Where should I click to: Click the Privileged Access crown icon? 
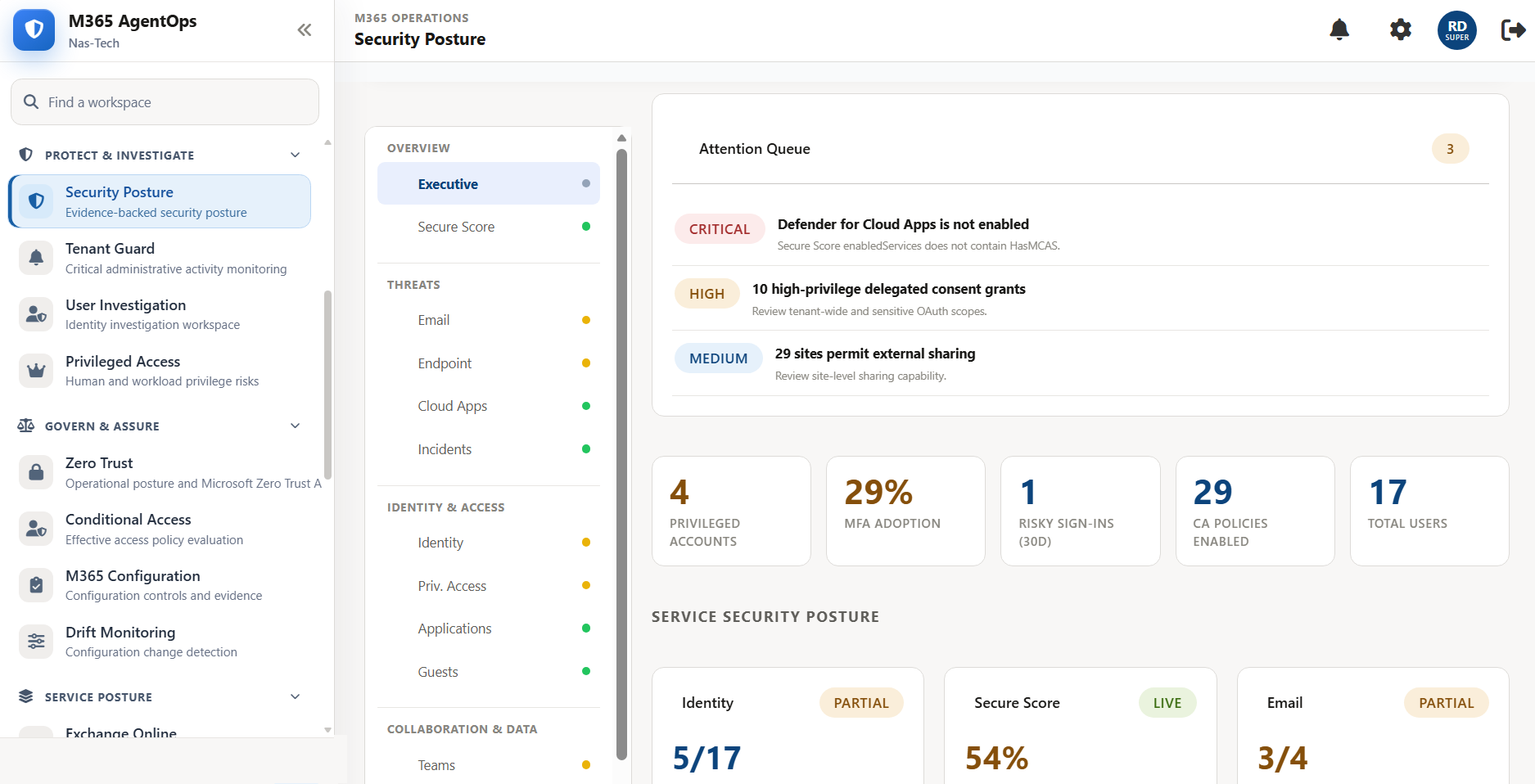(36, 371)
